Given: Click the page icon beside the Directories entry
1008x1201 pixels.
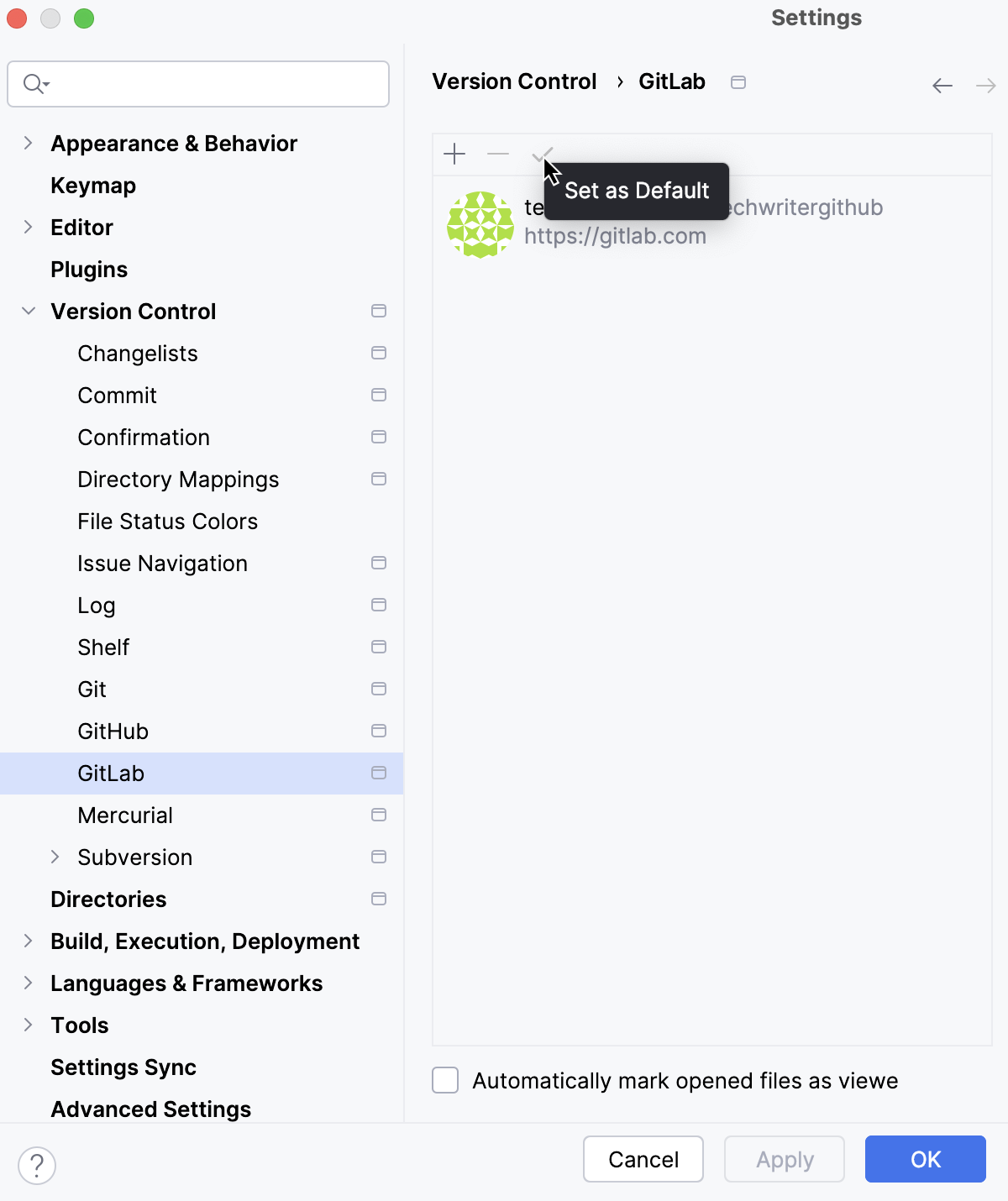Looking at the screenshot, I should click(379, 899).
